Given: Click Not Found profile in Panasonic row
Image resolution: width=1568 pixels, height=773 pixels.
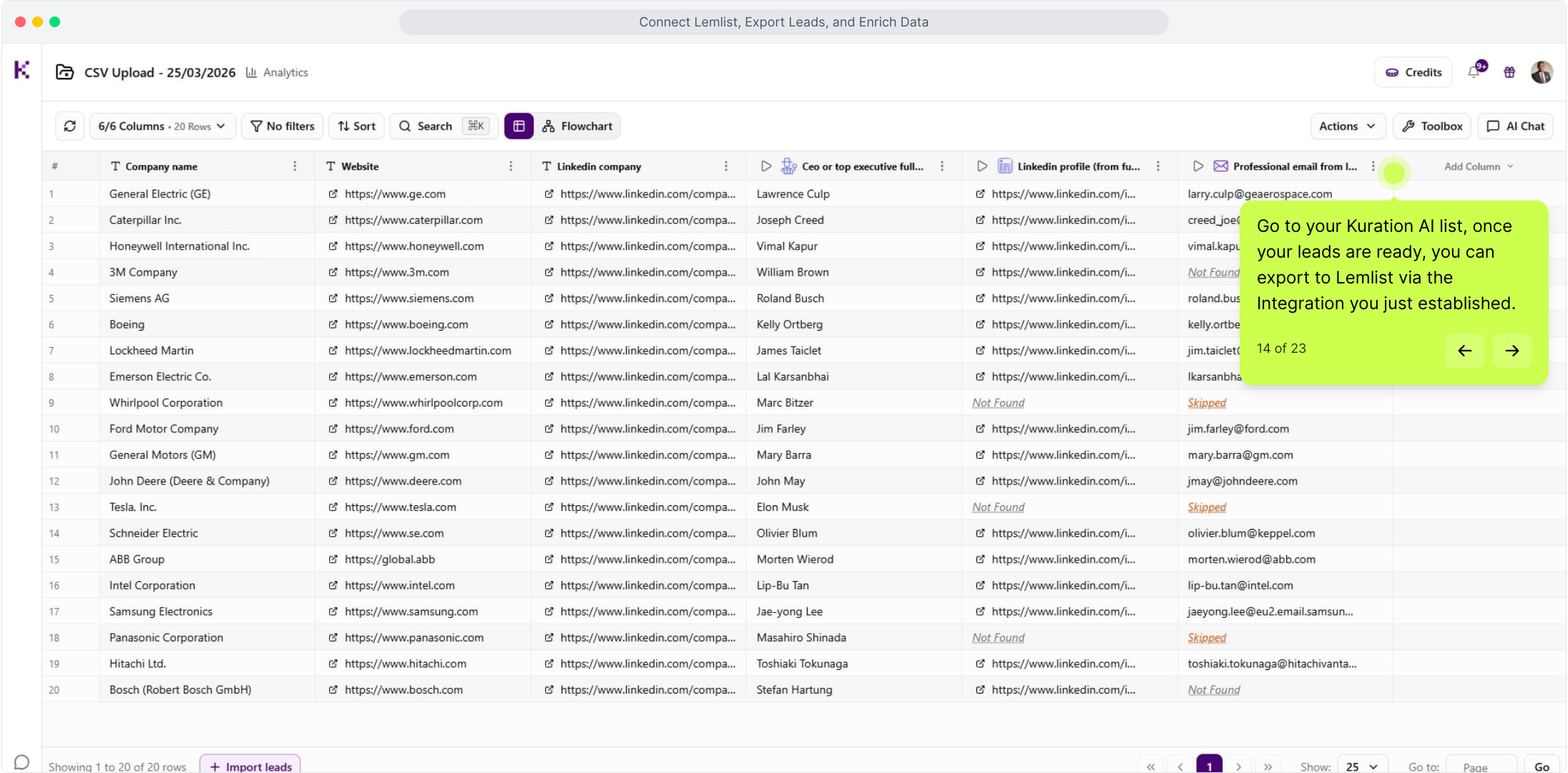Looking at the screenshot, I should click(998, 638).
